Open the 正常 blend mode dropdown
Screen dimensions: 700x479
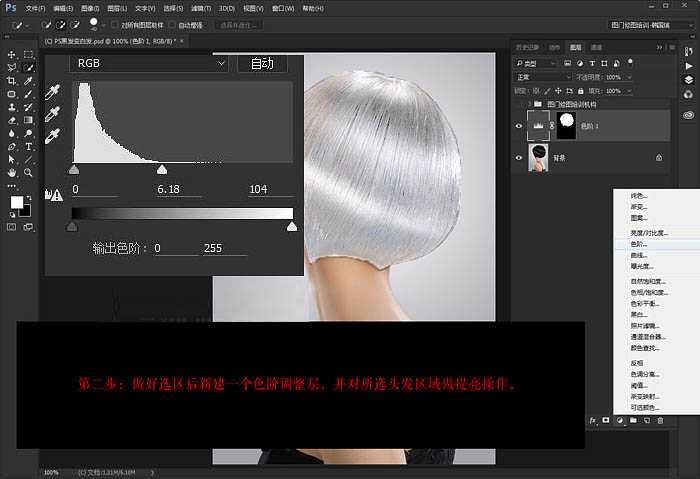541,77
